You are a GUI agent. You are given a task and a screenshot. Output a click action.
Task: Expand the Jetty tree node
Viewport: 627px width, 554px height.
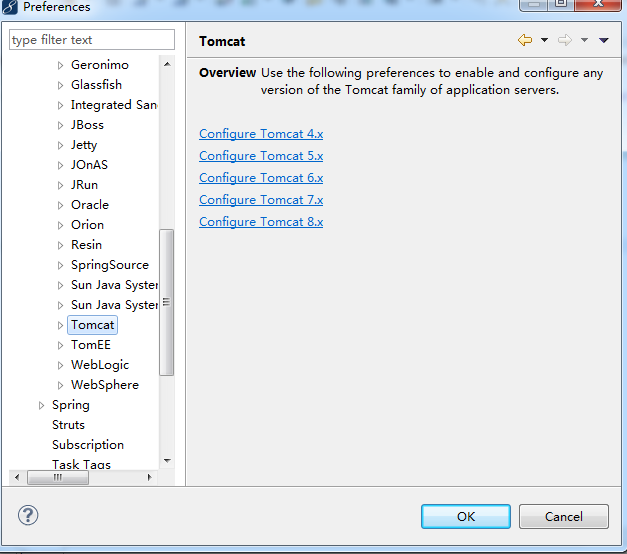60,145
